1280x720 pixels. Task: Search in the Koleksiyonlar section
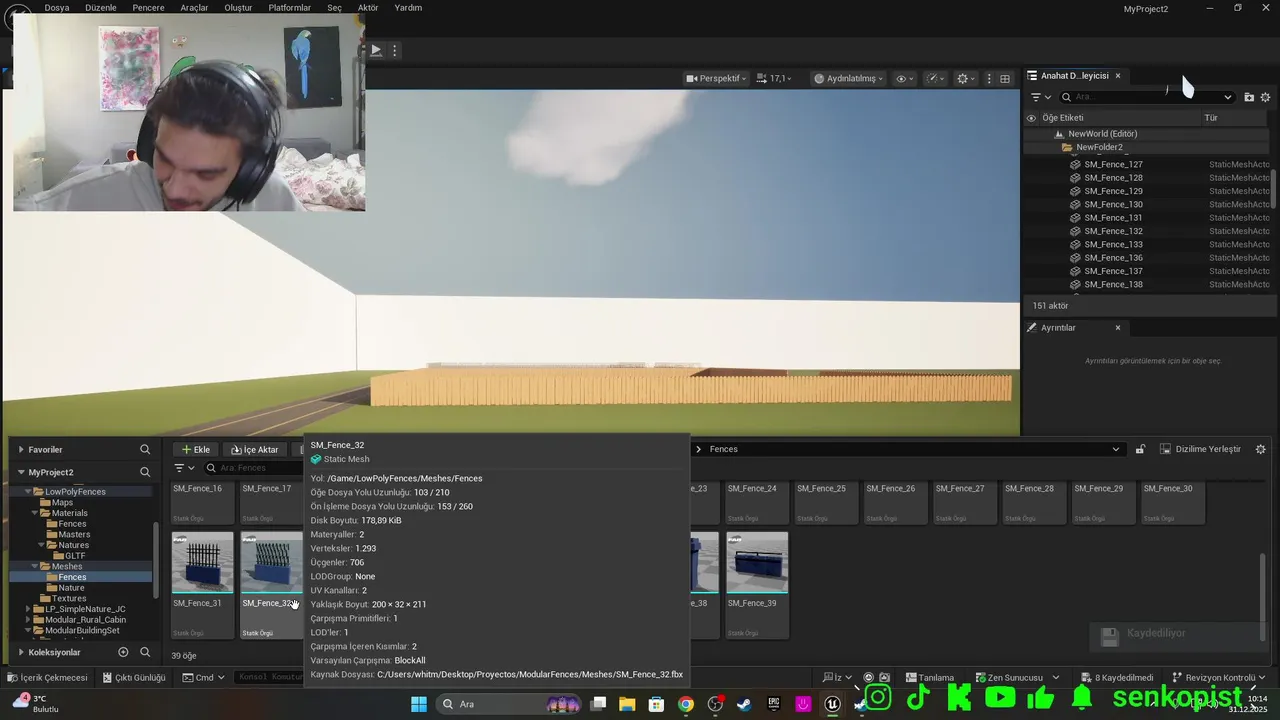pos(145,652)
